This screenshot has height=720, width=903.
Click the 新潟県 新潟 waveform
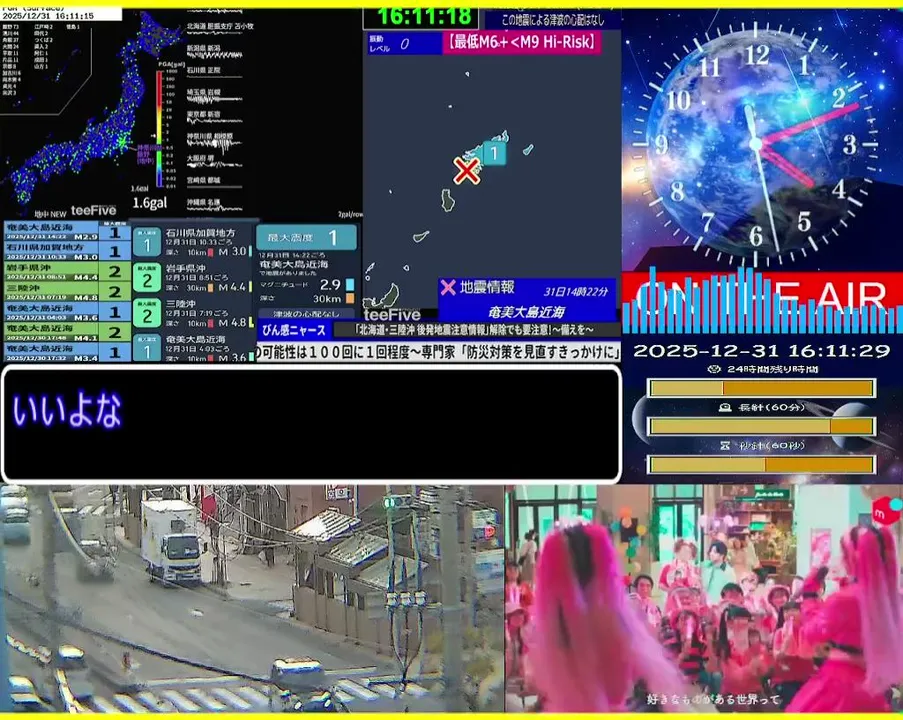pos(214,55)
